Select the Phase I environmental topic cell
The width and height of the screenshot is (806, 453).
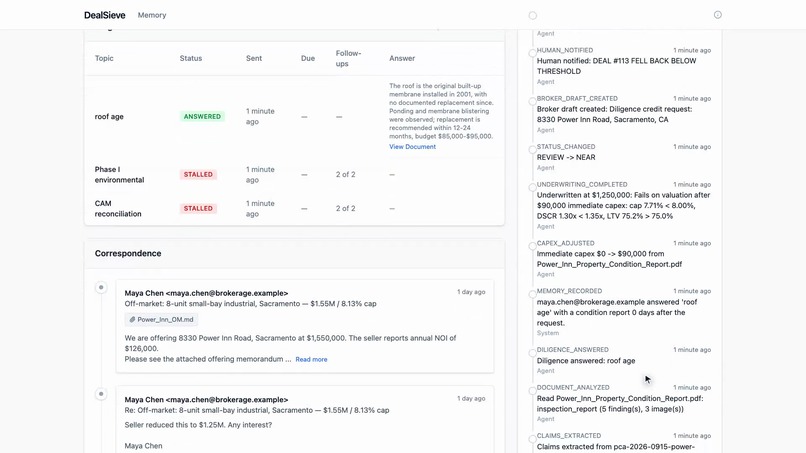point(119,174)
